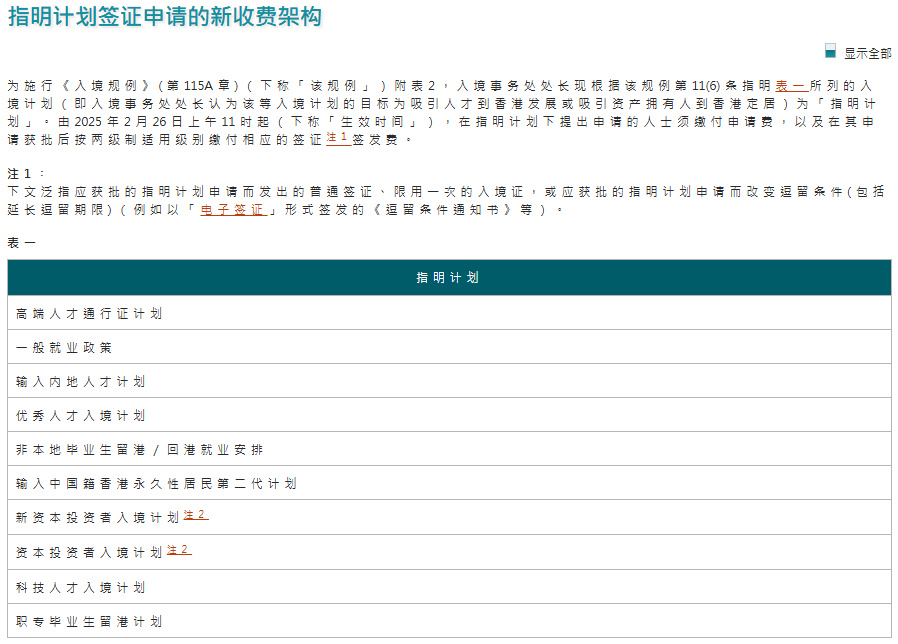Click the 表一 caption above the table
This screenshot has width=898, height=644.
coord(21,243)
